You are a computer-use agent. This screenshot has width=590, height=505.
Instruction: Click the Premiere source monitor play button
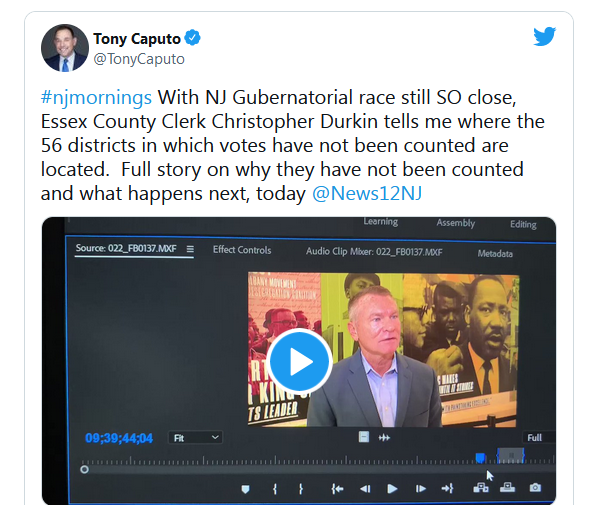pos(392,488)
